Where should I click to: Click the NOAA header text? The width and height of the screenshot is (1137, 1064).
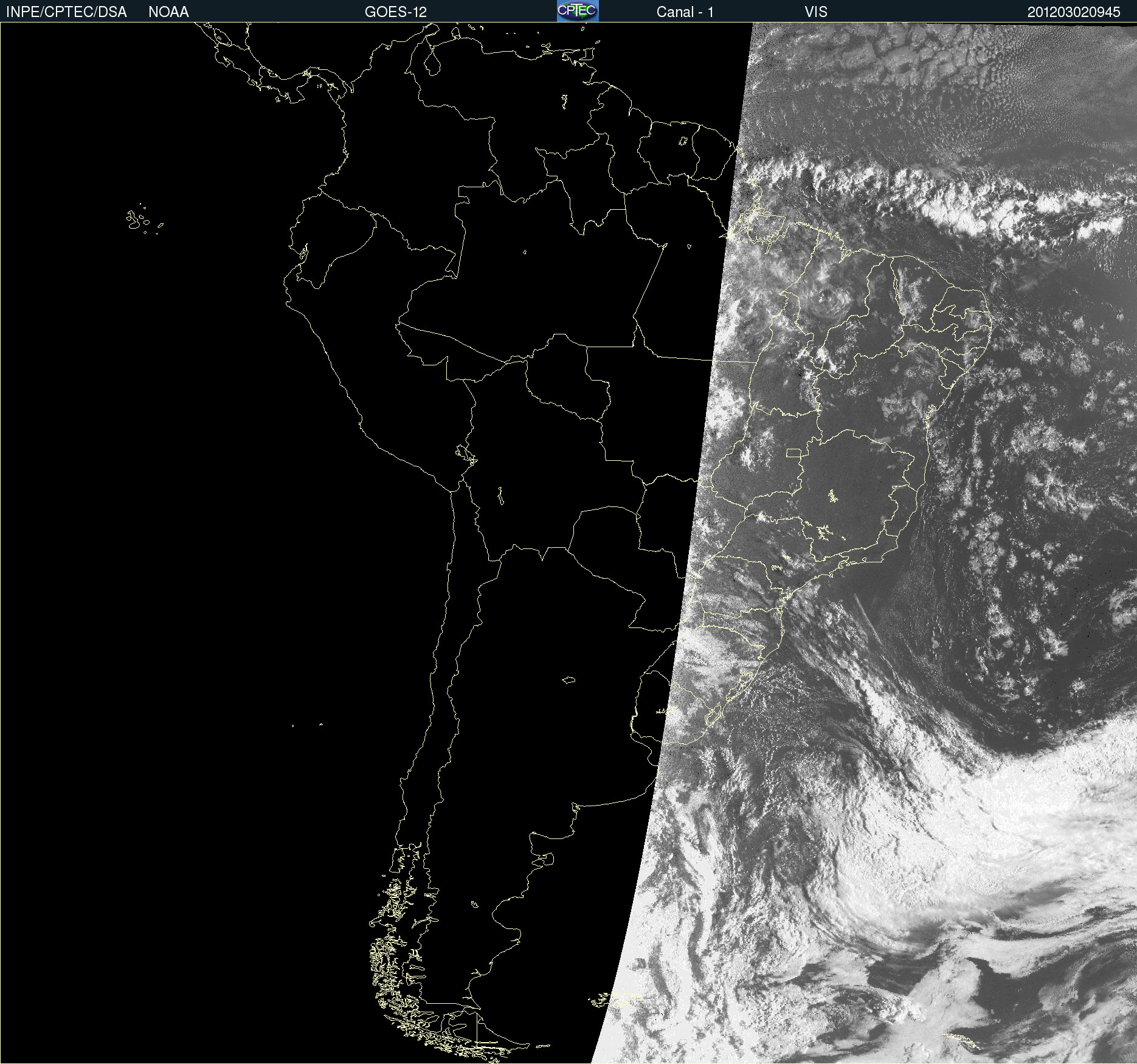(168, 12)
